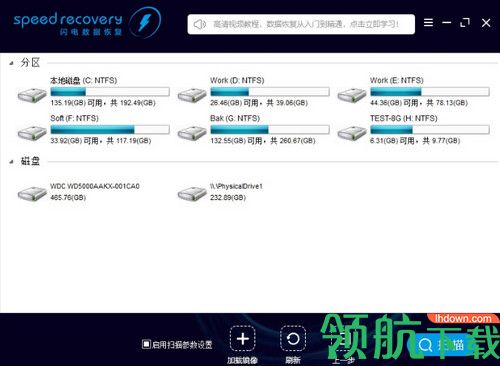Click the '465.76(GB)' disk size text

pyautogui.click(x=68, y=198)
